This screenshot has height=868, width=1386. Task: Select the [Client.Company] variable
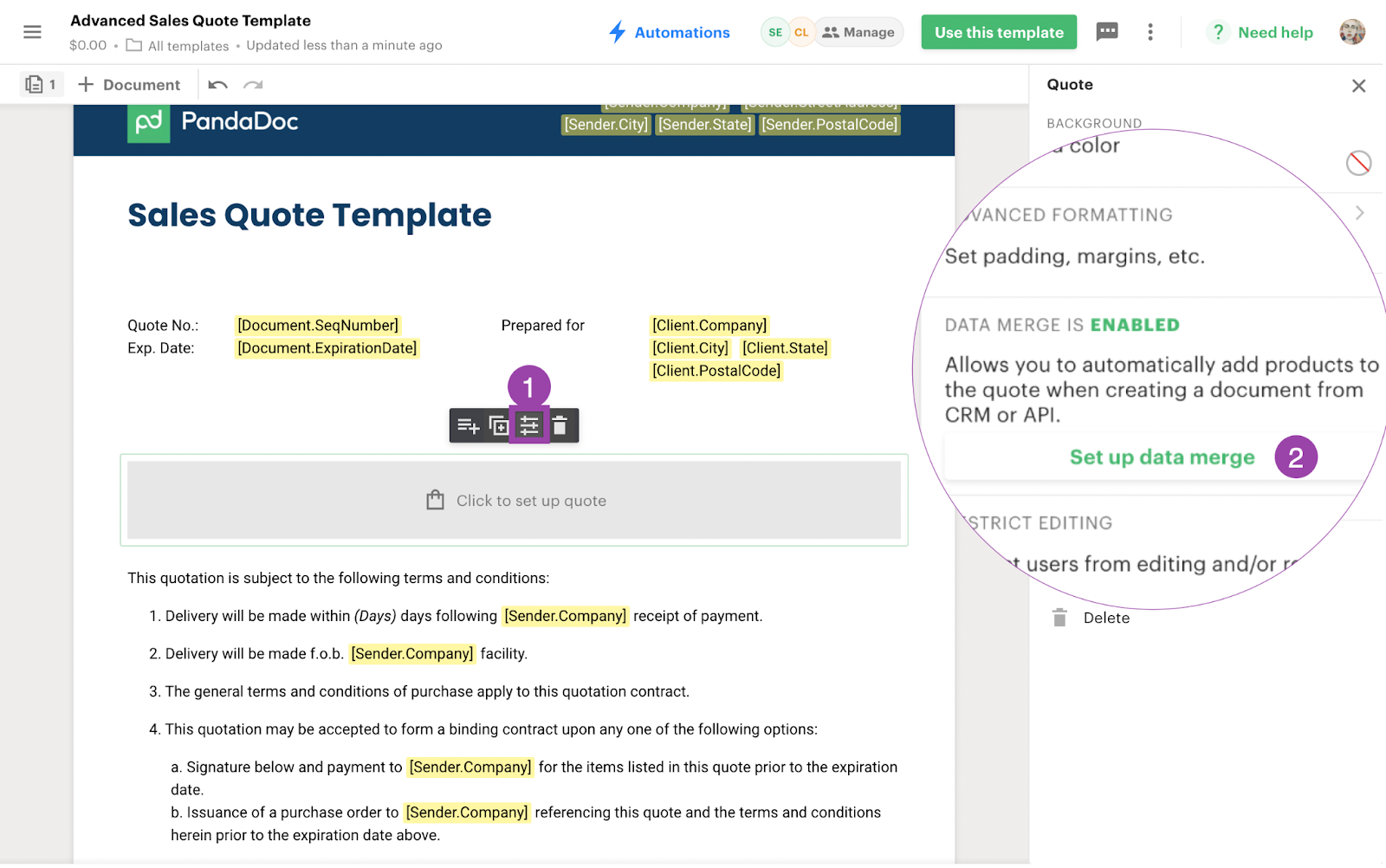pyautogui.click(x=709, y=326)
